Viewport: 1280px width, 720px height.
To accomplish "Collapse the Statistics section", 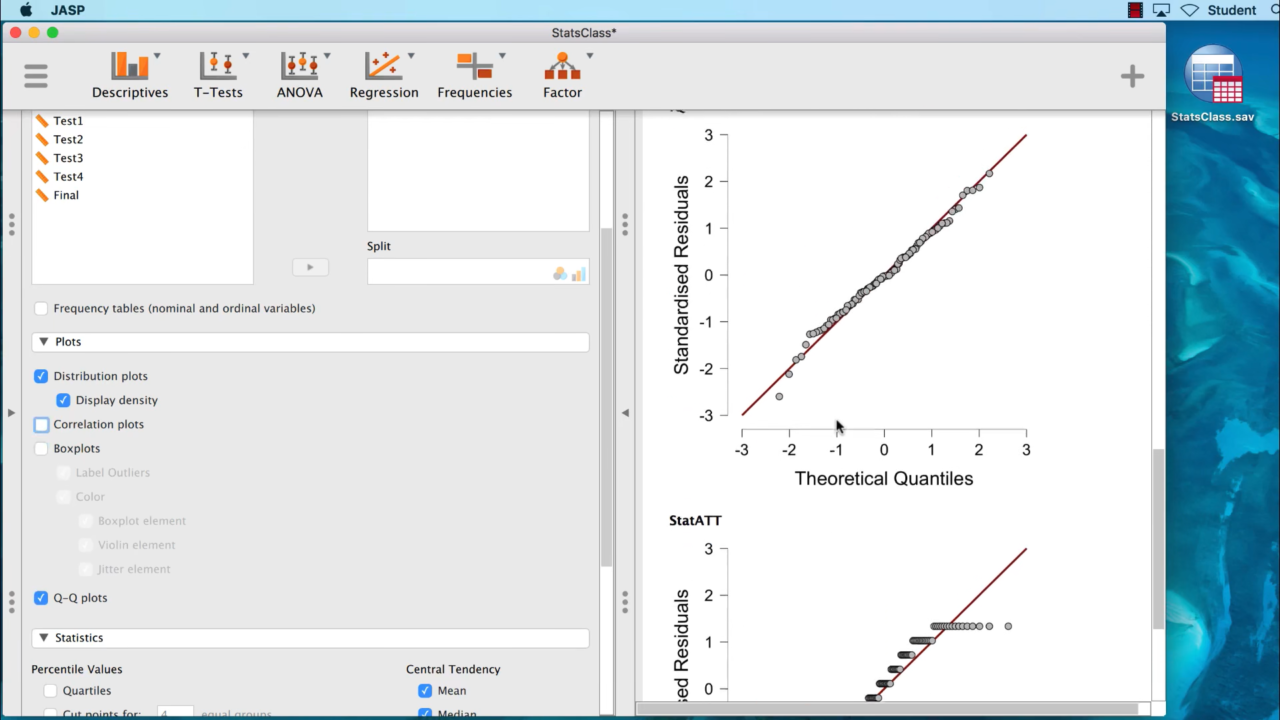I will (310, 638).
